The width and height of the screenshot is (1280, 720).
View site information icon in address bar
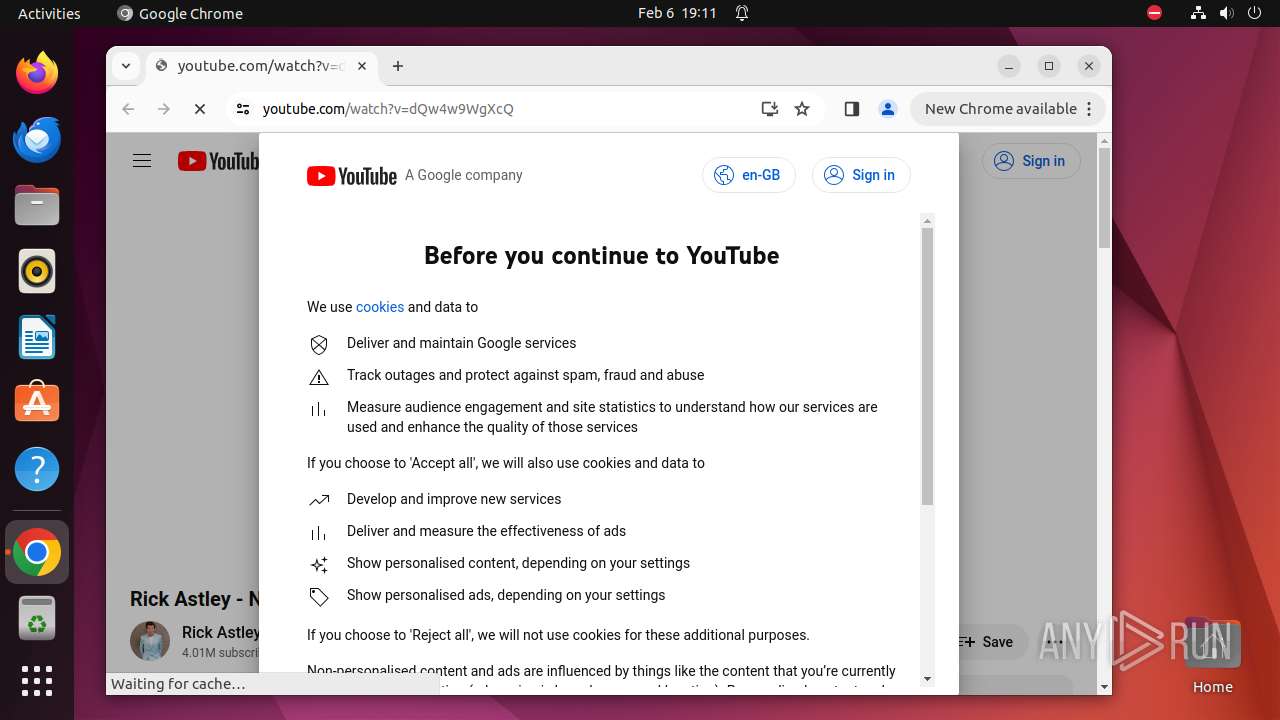click(x=243, y=109)
